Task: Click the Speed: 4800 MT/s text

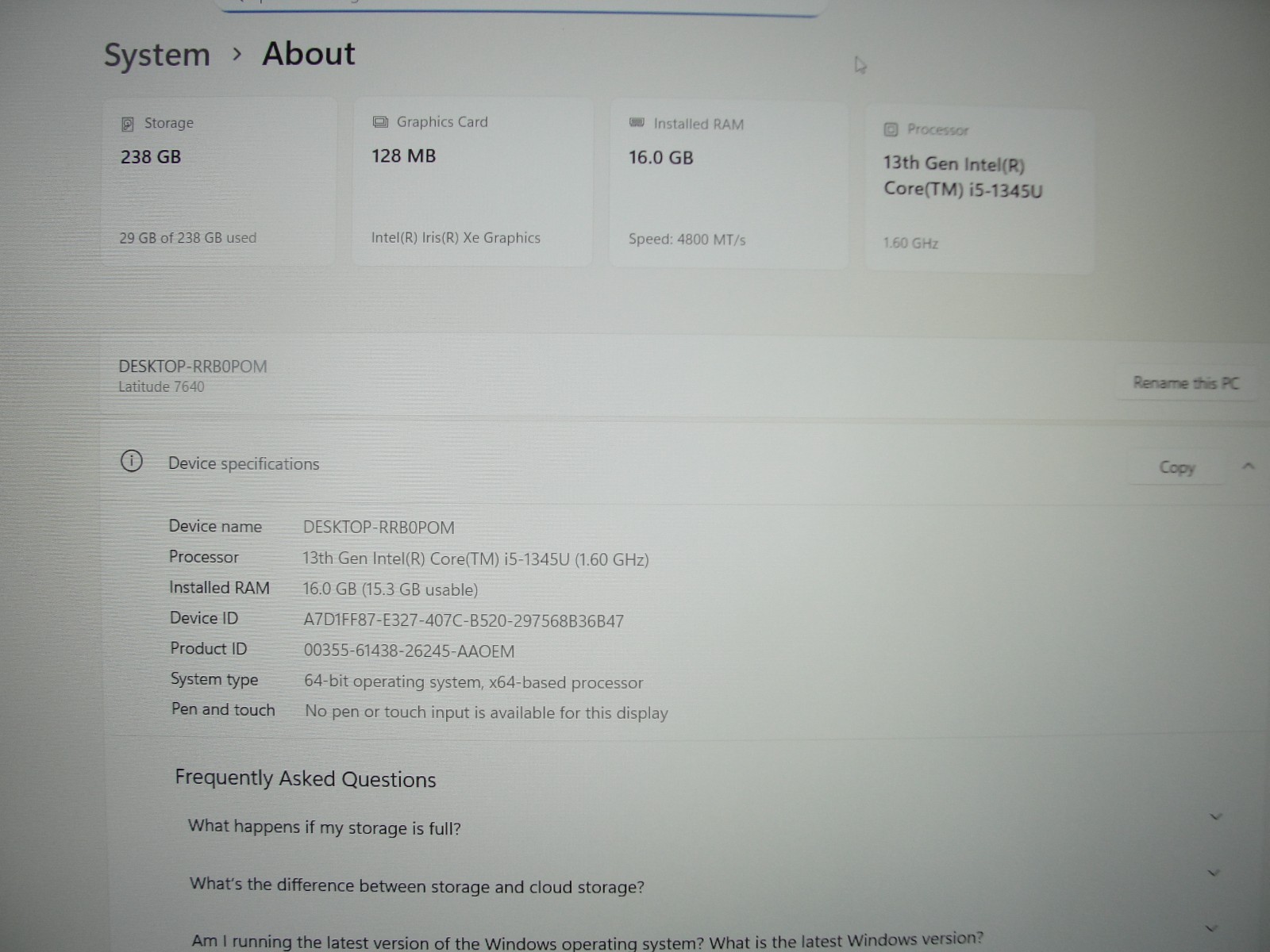Action: pyautogui.click(x=687, y=239)
